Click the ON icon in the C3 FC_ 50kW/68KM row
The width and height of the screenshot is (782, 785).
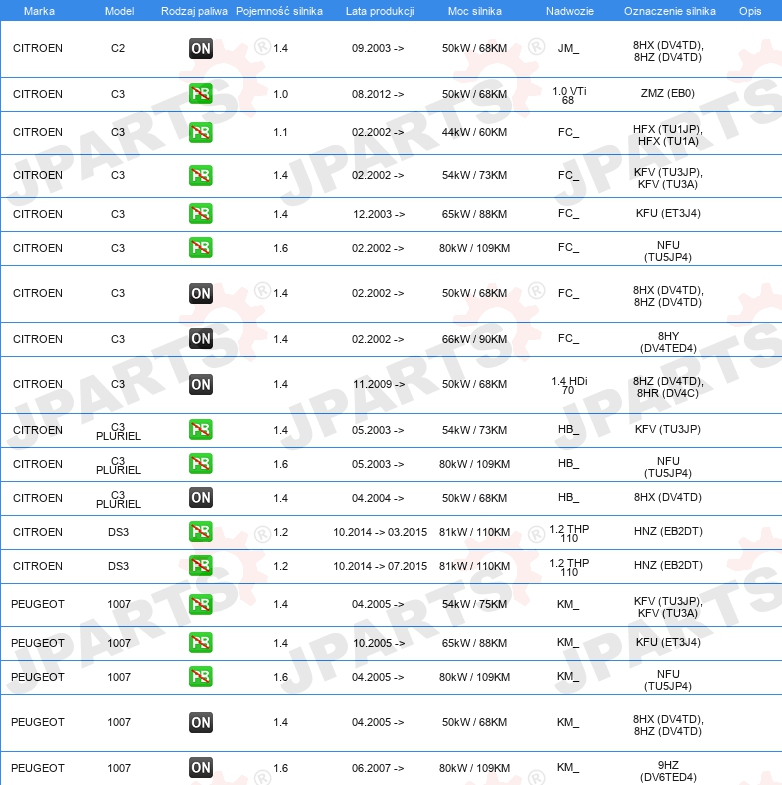click(x=201, y=293)
